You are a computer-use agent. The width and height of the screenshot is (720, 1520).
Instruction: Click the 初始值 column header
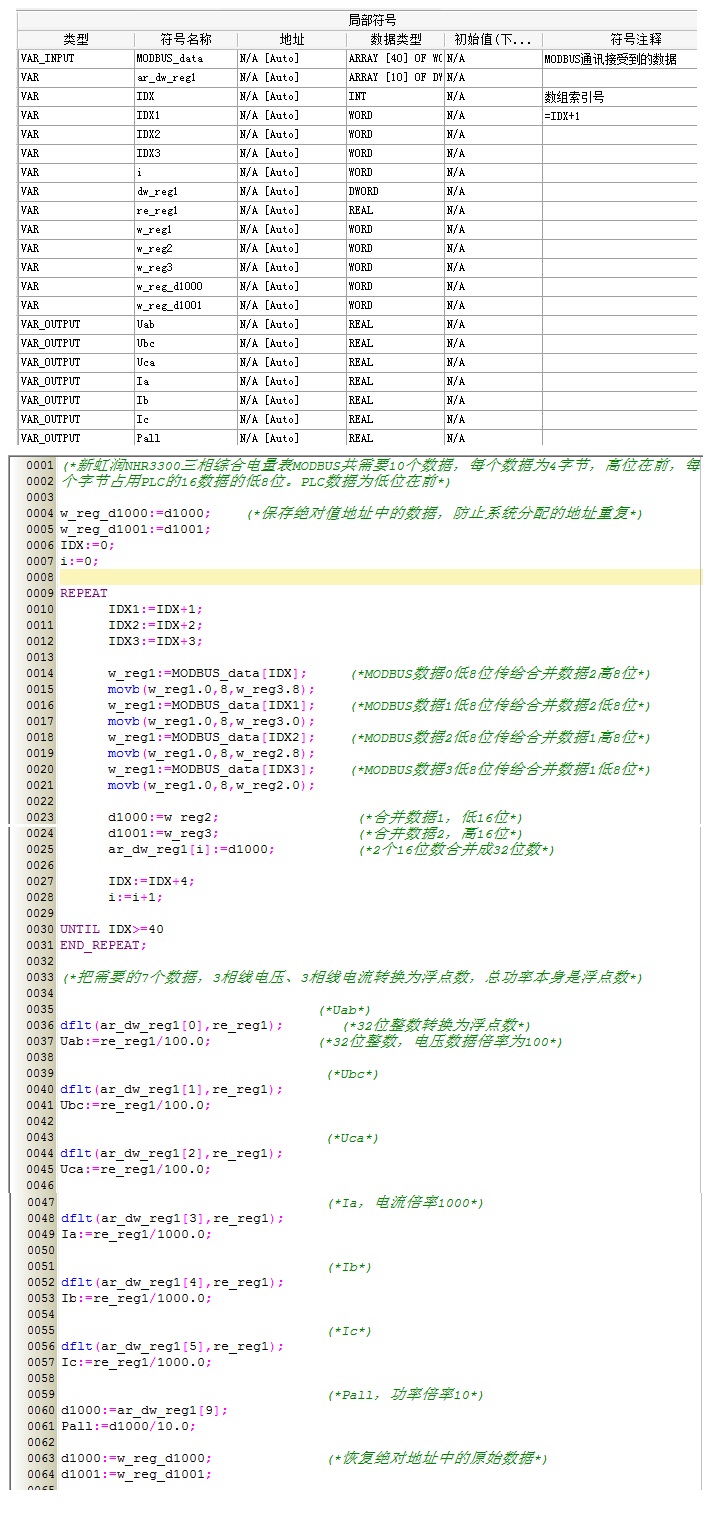[492, 39]
